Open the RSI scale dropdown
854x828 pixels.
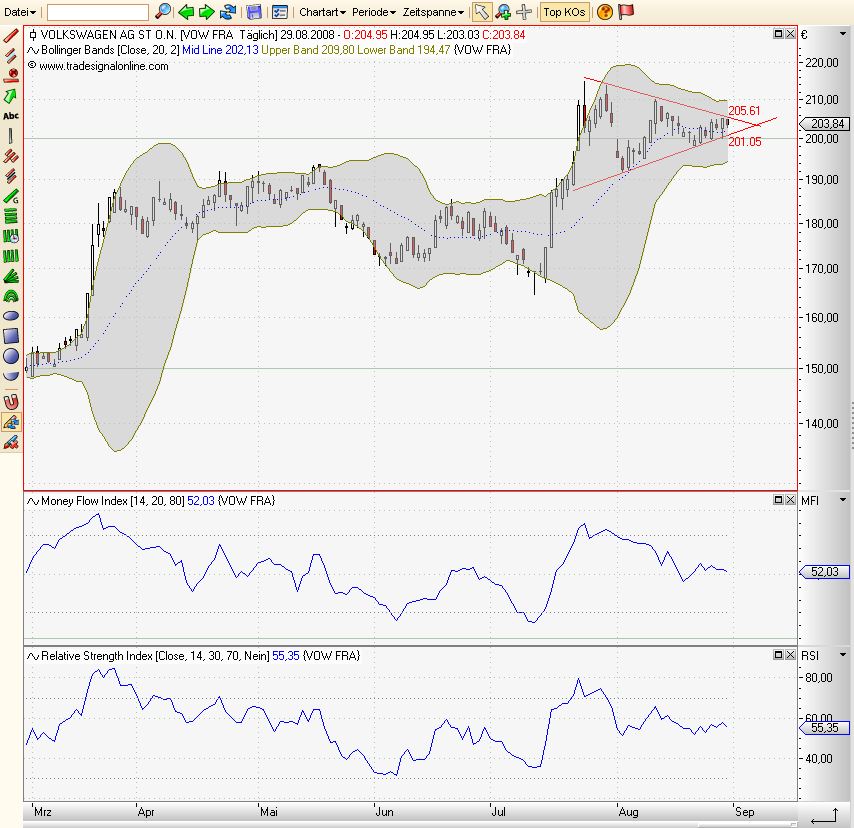[x=843, y=655]
